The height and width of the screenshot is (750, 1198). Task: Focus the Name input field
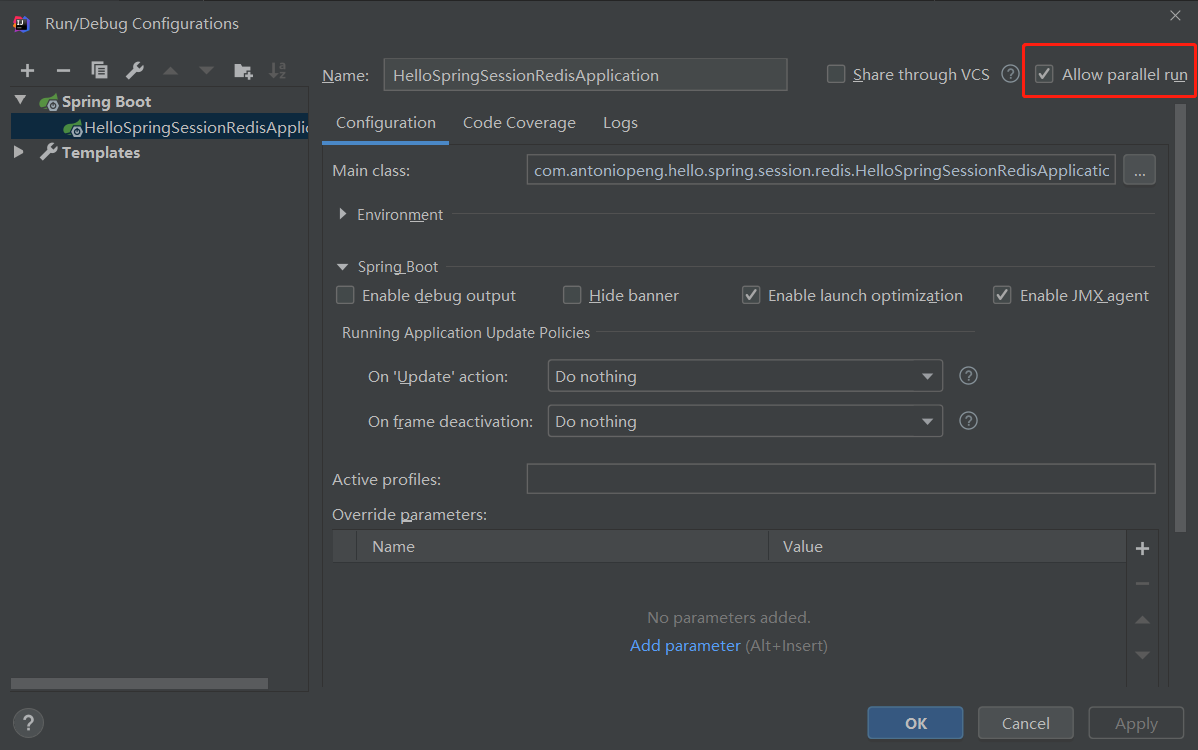[585, 75]
